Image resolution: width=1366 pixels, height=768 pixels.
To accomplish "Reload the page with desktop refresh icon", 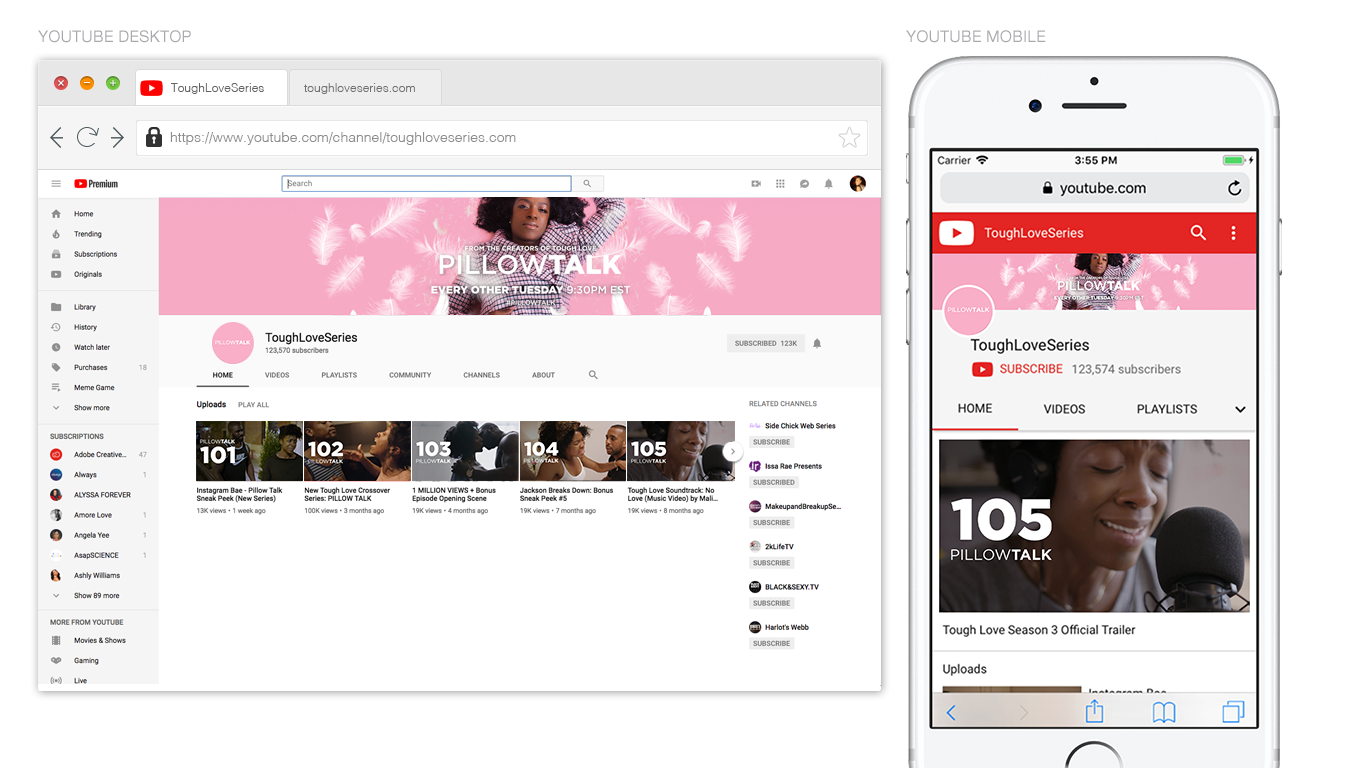I will tap(87, 138).
